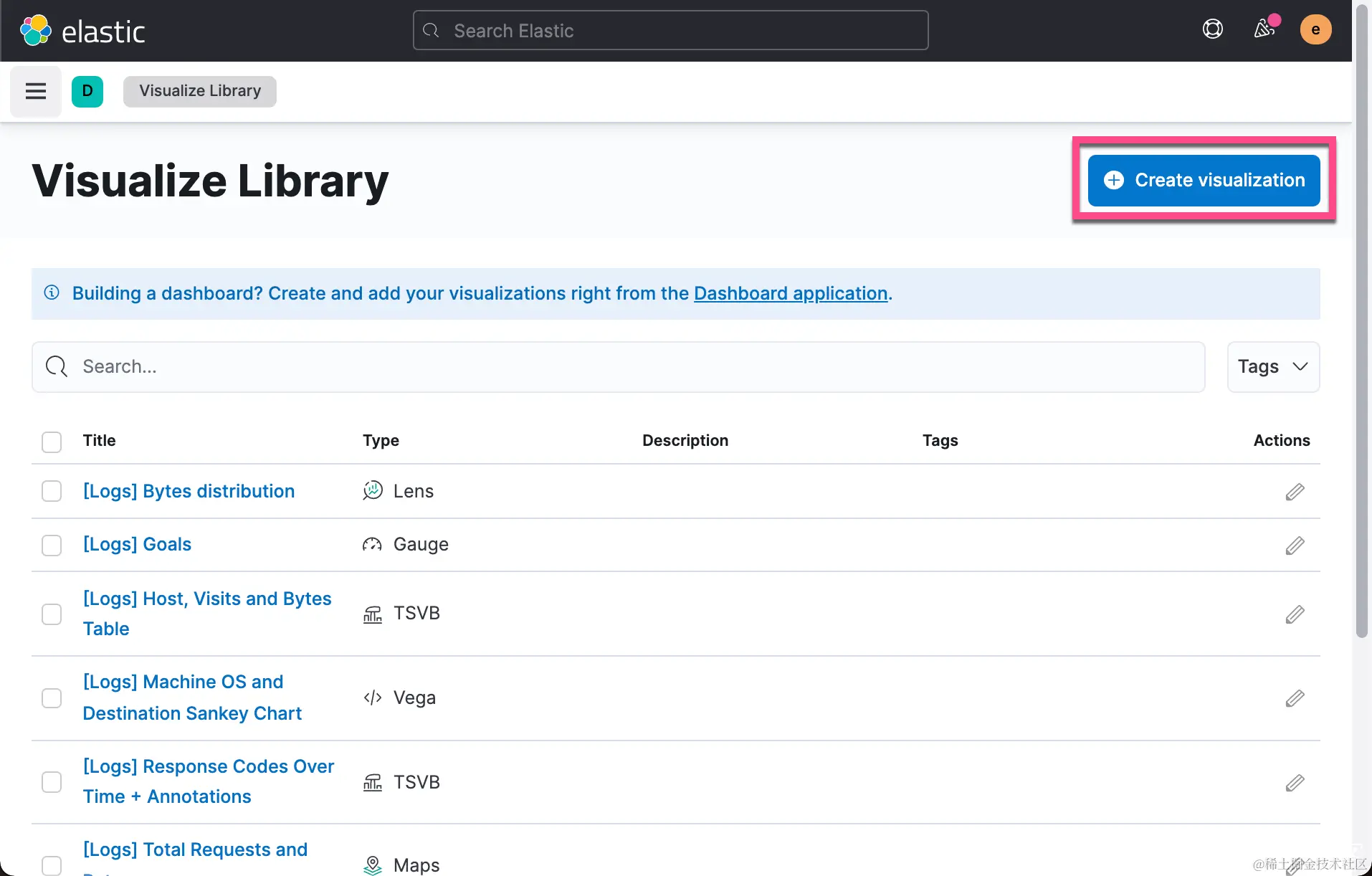Screen dimensions: 1372x876
Task: Edit Response Codes Over Time + Annotations
Action: point(1295,783)
